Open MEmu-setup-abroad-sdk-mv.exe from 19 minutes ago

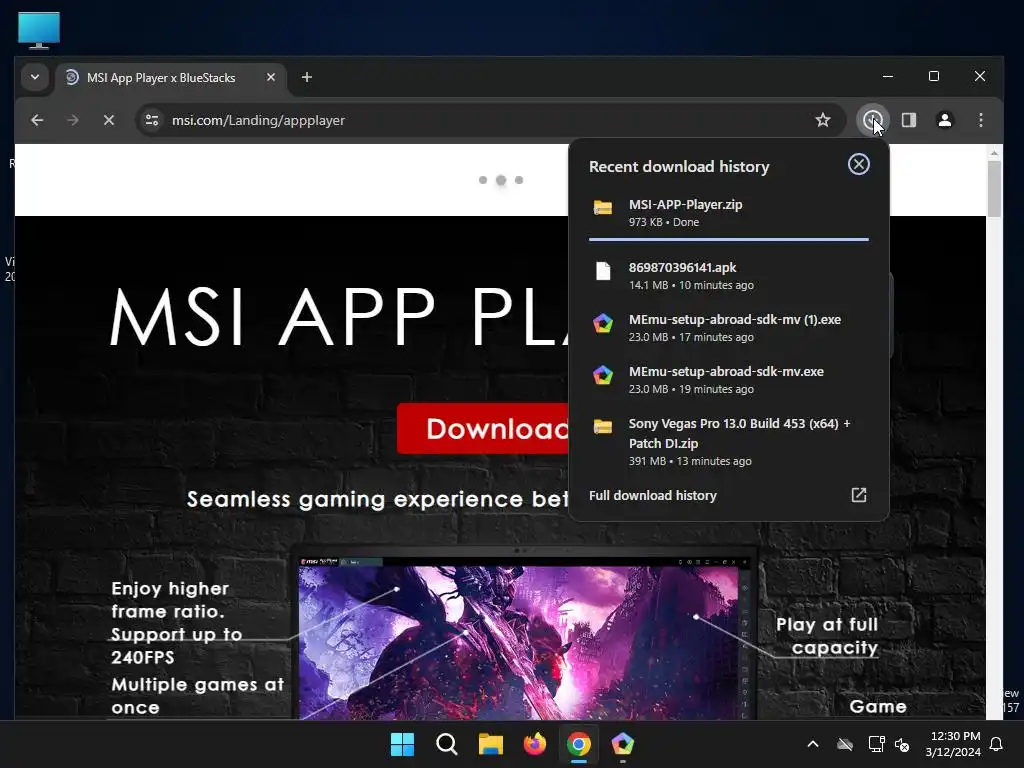coord(729,379)
